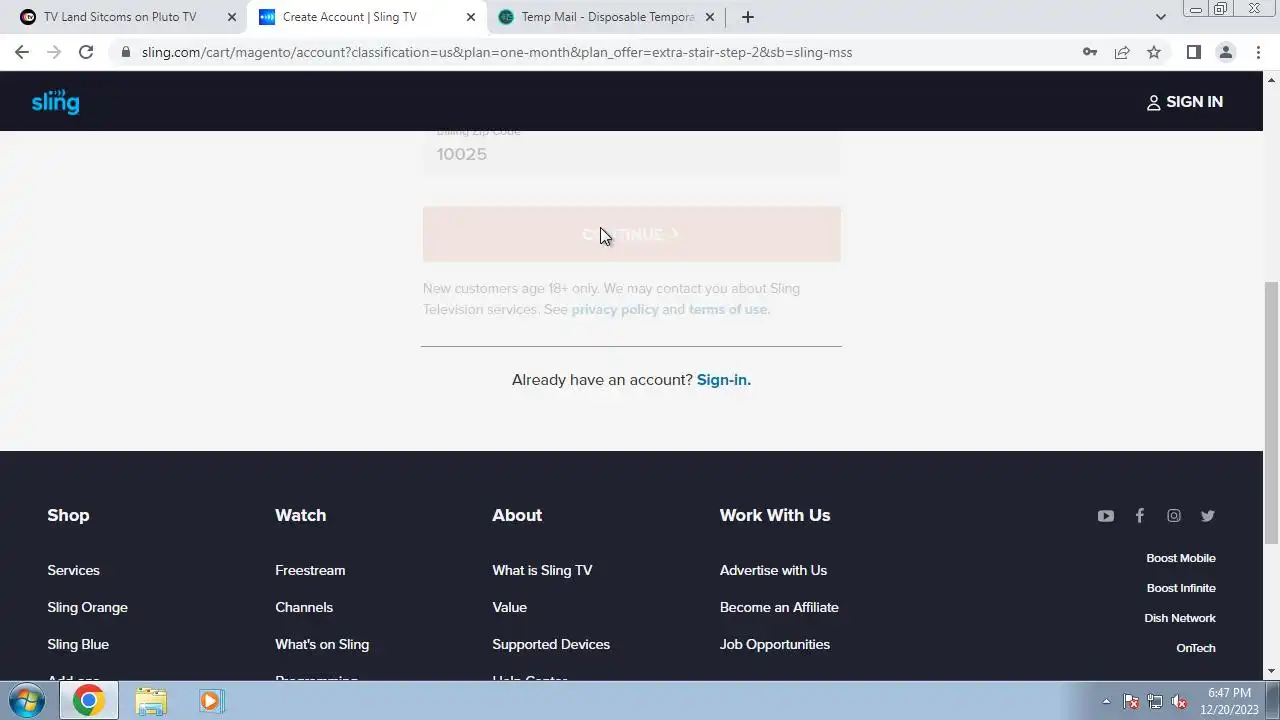Open Sling Blue footer link

[78, 644]
